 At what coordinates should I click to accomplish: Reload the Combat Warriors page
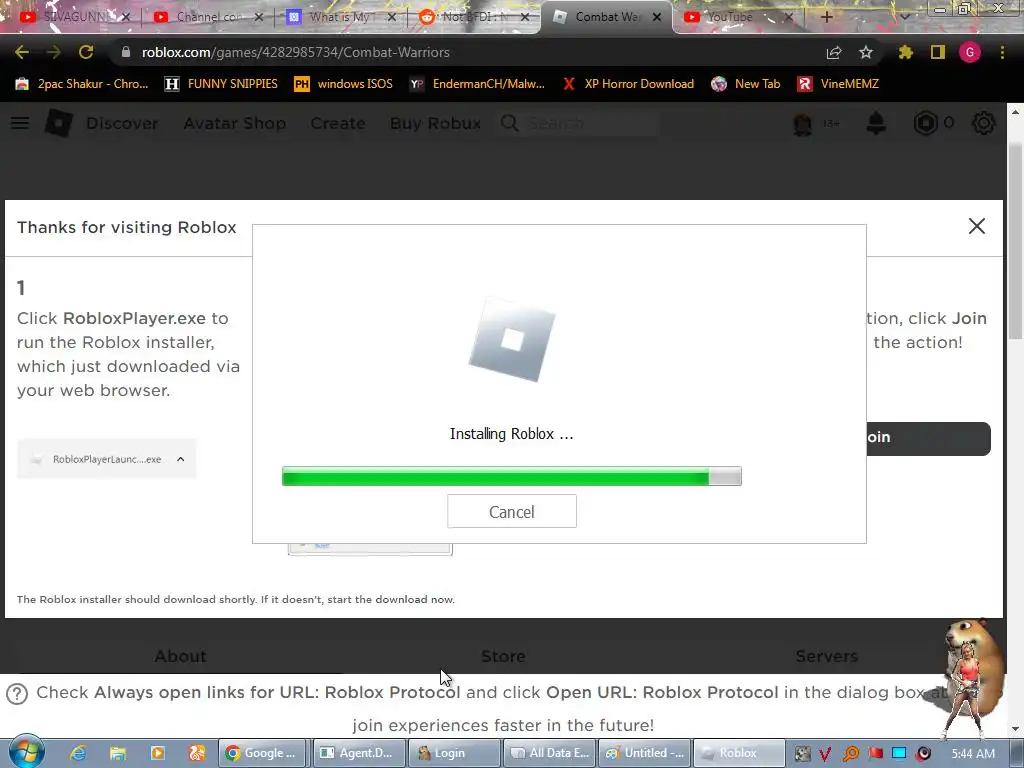click(86, 52)
